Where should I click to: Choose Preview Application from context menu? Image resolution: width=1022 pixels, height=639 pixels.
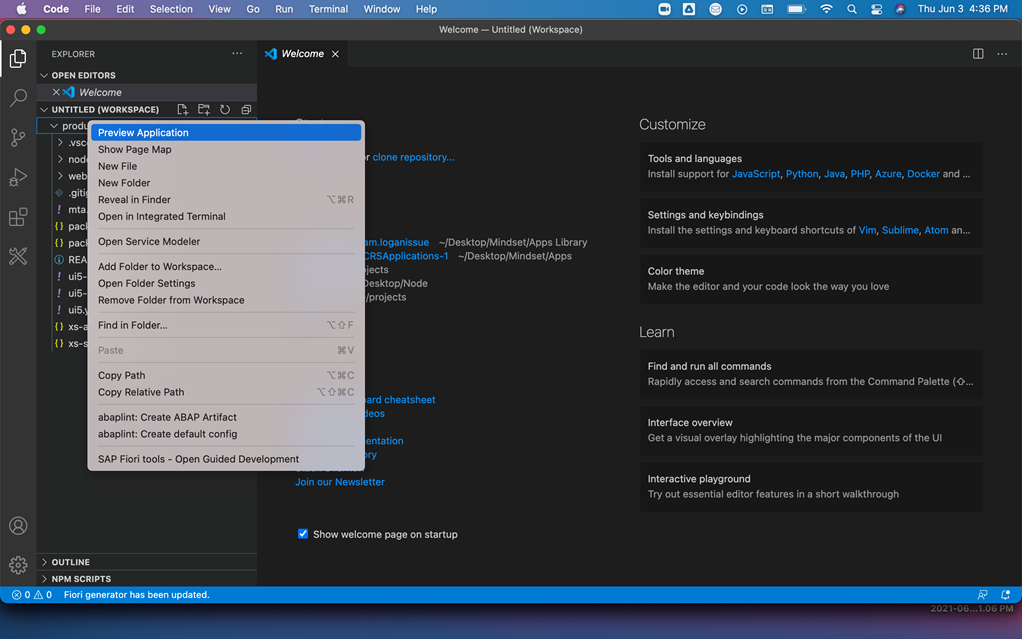[x=226, y=132]
